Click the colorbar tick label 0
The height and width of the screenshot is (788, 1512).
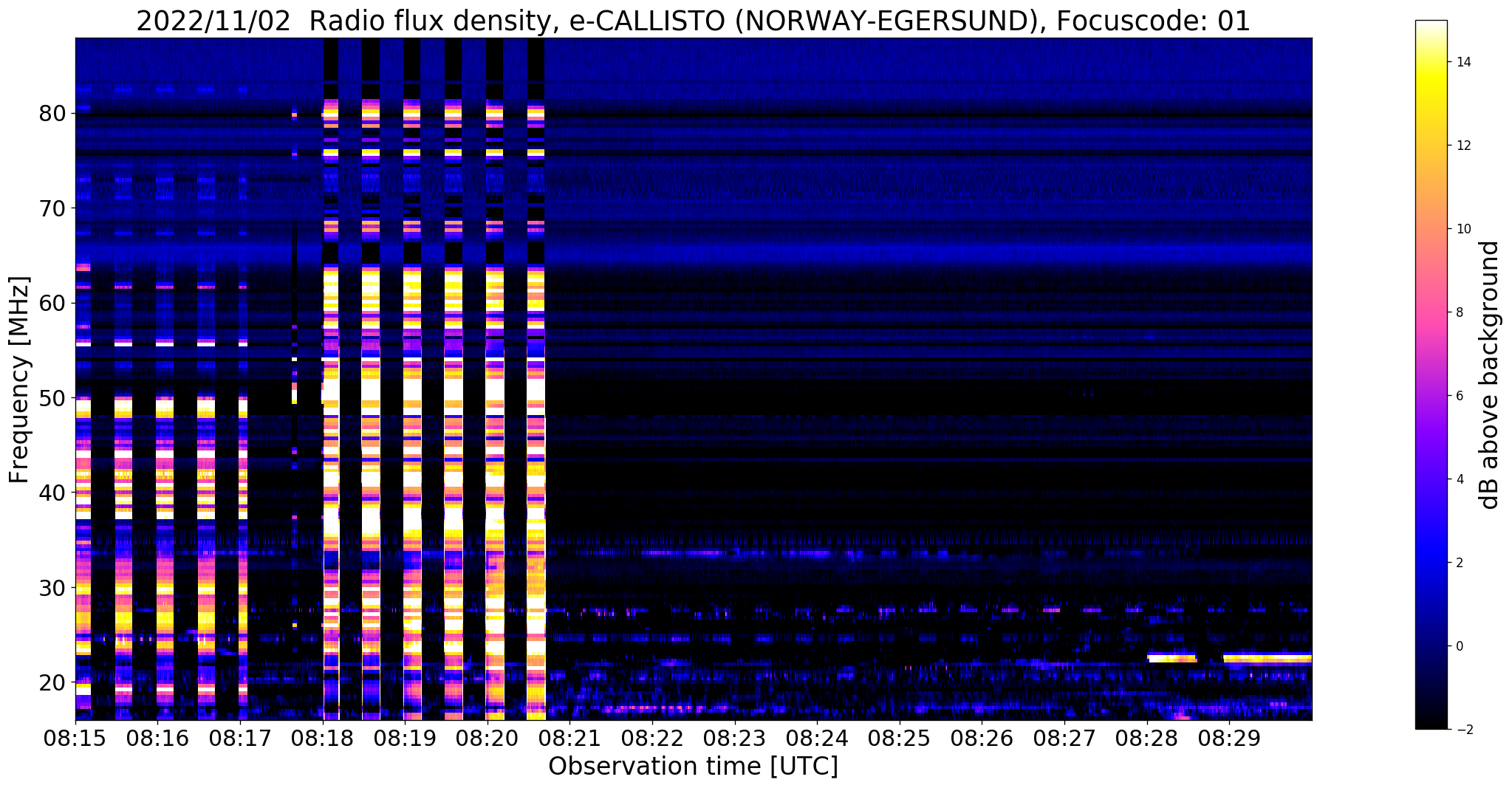1458,646
